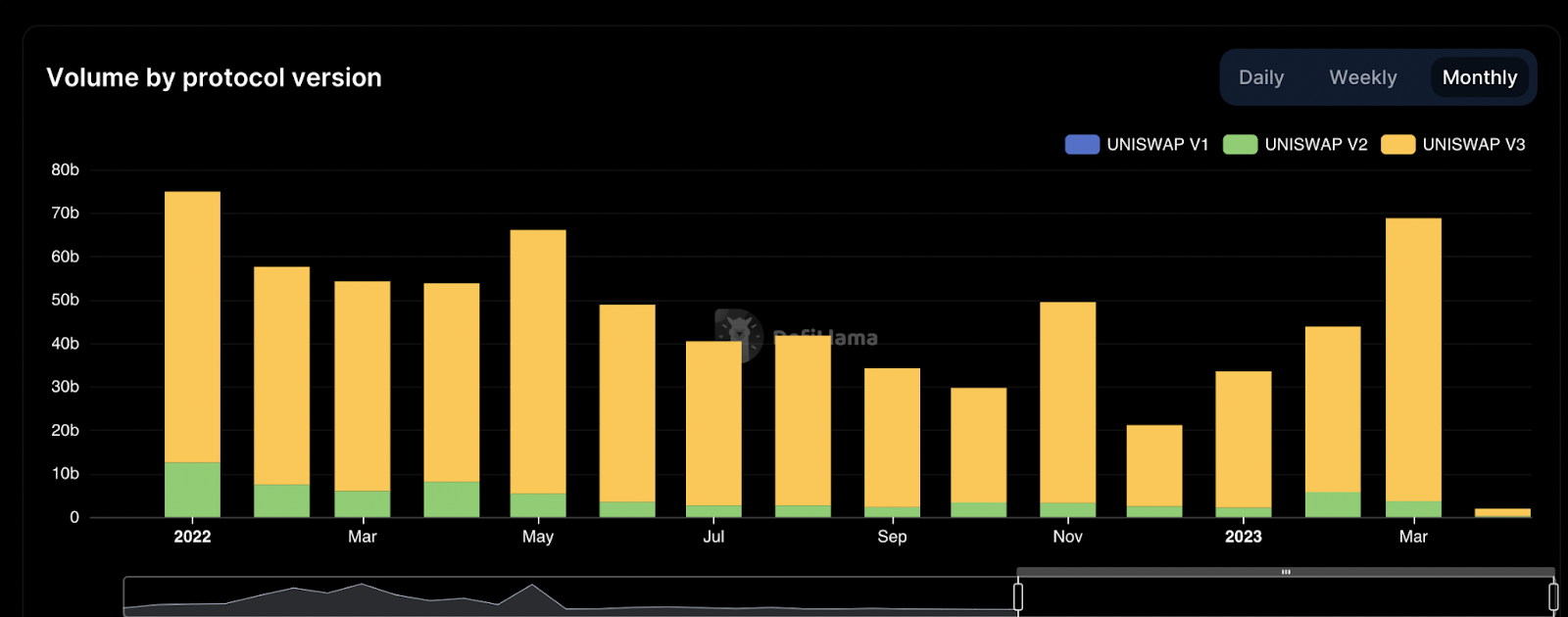Toggle the UNISWAP V2 green legend swatch
The height and width of the screenshot is (617, 1568).
pos(1240,145)
